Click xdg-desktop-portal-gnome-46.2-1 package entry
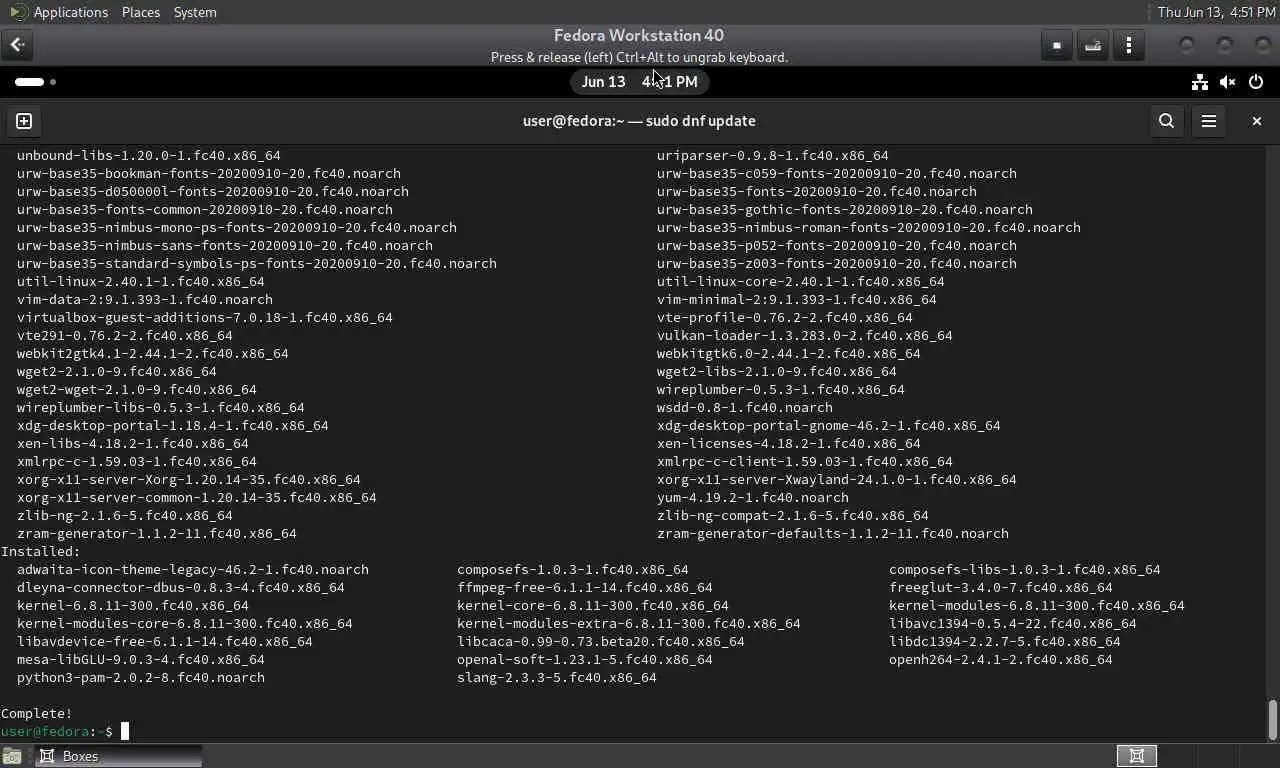Image resolution: width=1280 pixels, height=768 pixels. tap(829, 425)
